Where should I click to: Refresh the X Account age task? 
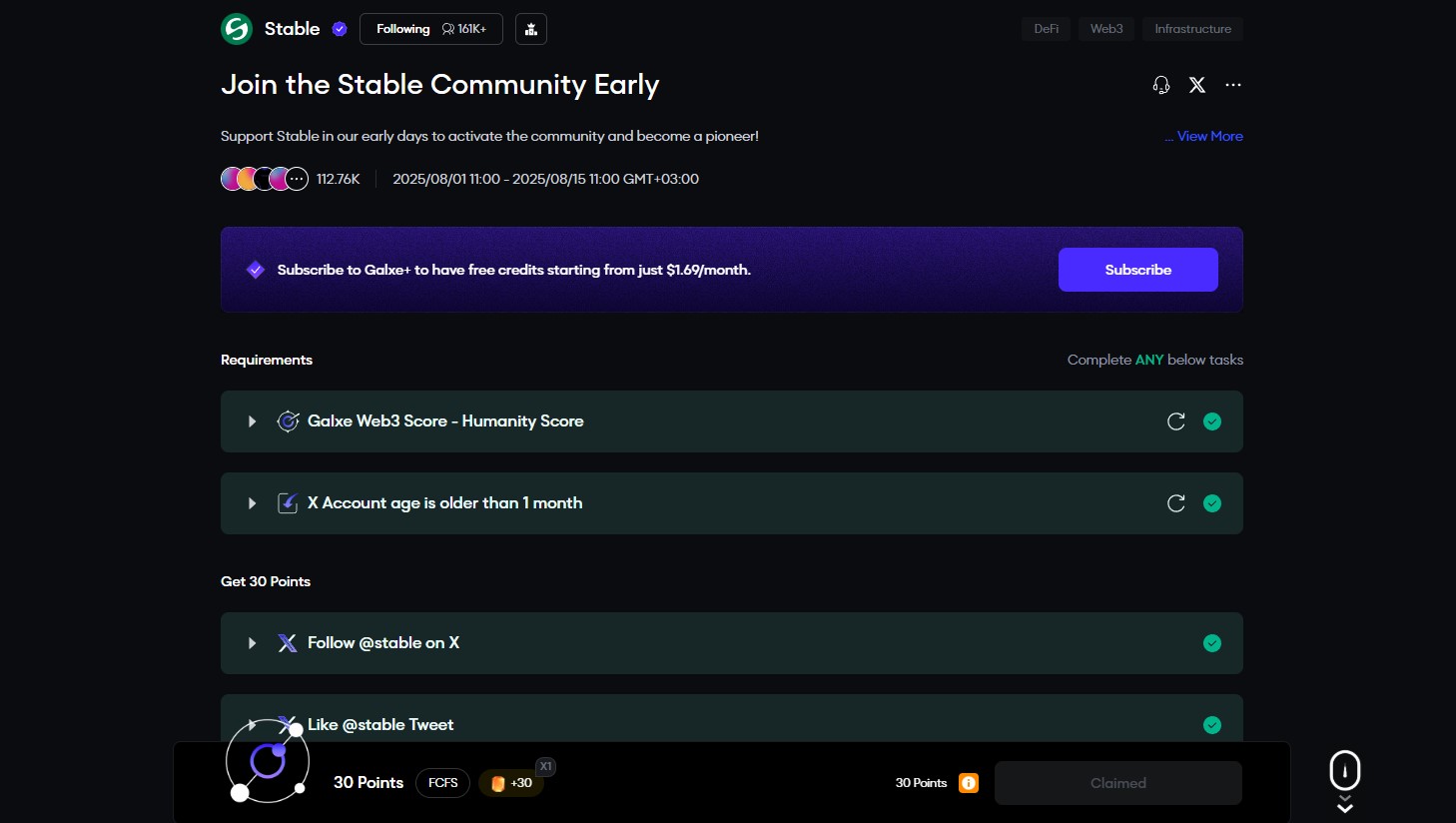tap(1176, 503)
